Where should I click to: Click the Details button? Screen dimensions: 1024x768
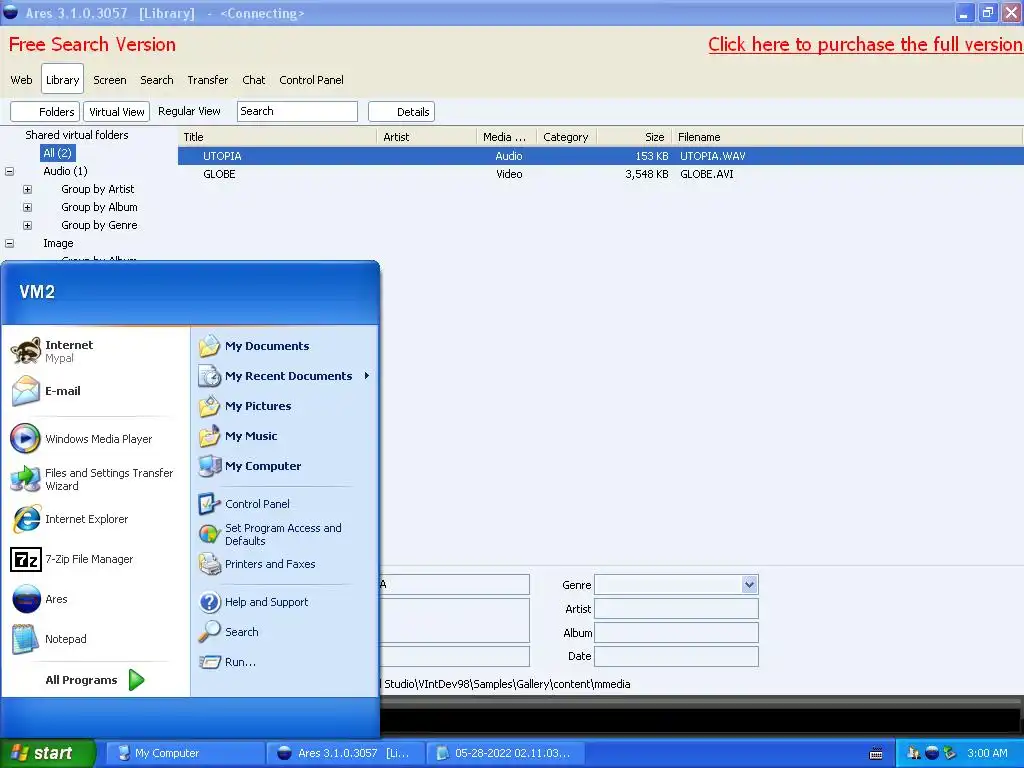click(401, 112)
